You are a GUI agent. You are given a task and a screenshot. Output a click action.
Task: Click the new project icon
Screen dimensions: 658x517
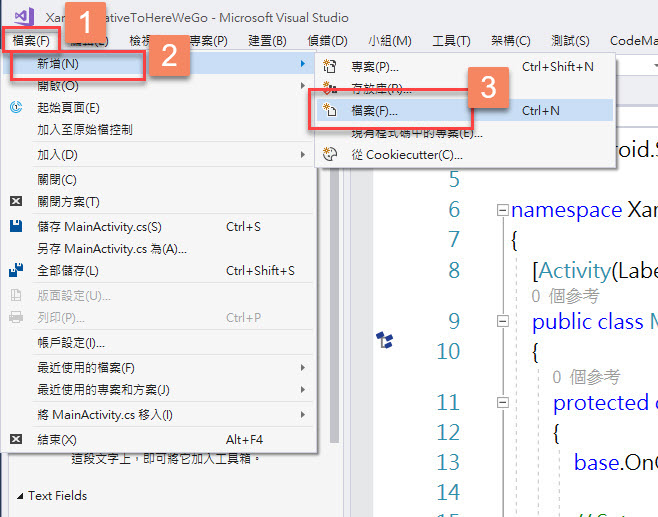point(329,66)
